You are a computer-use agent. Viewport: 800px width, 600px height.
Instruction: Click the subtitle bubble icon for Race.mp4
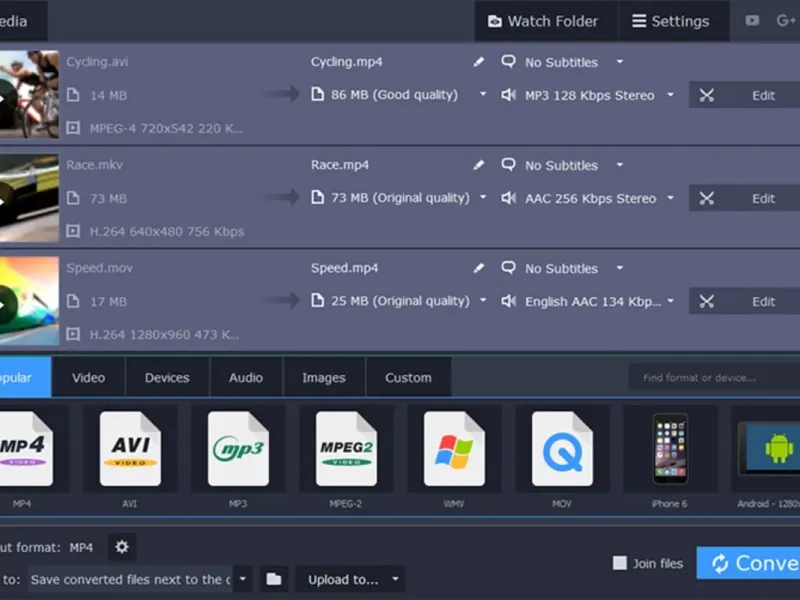(x=508, y=165)
